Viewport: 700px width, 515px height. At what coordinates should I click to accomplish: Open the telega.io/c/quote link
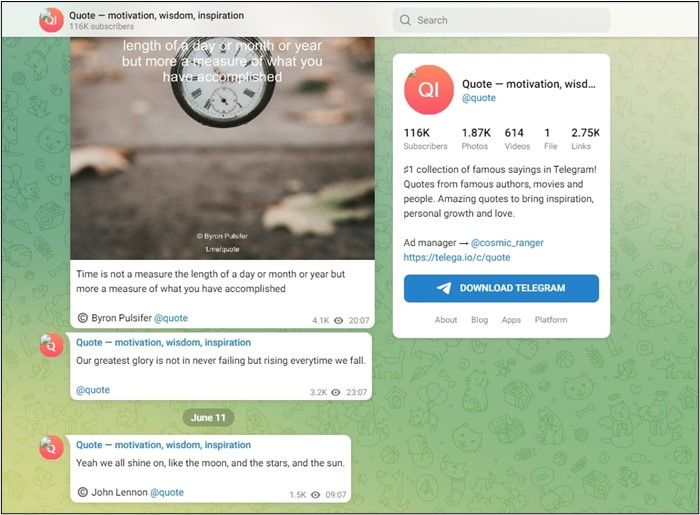click(457, 258)
